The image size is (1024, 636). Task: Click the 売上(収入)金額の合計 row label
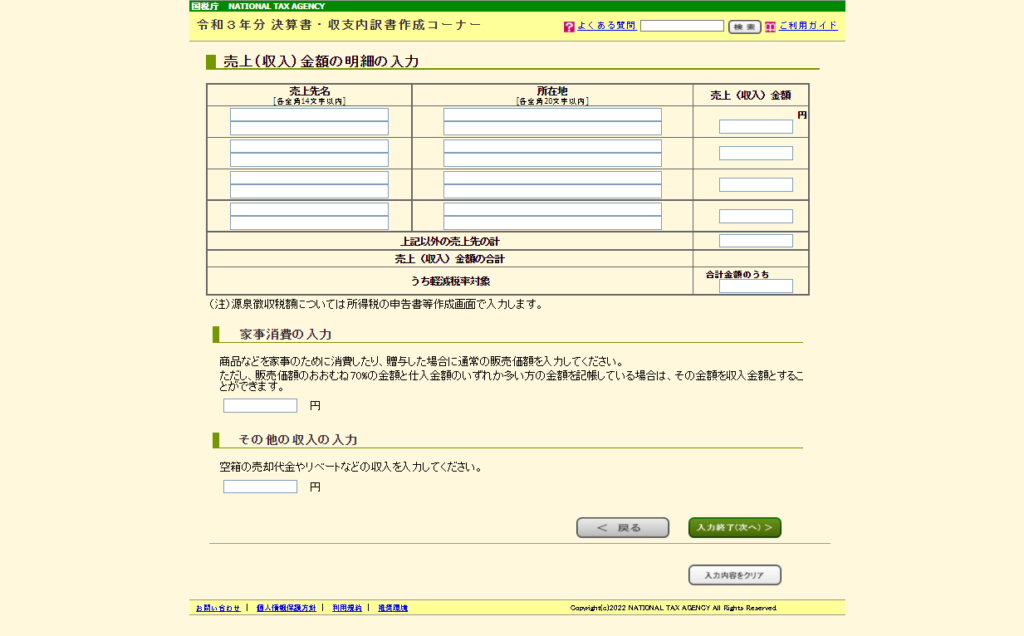pyautogui.click(x=449, y=259)
